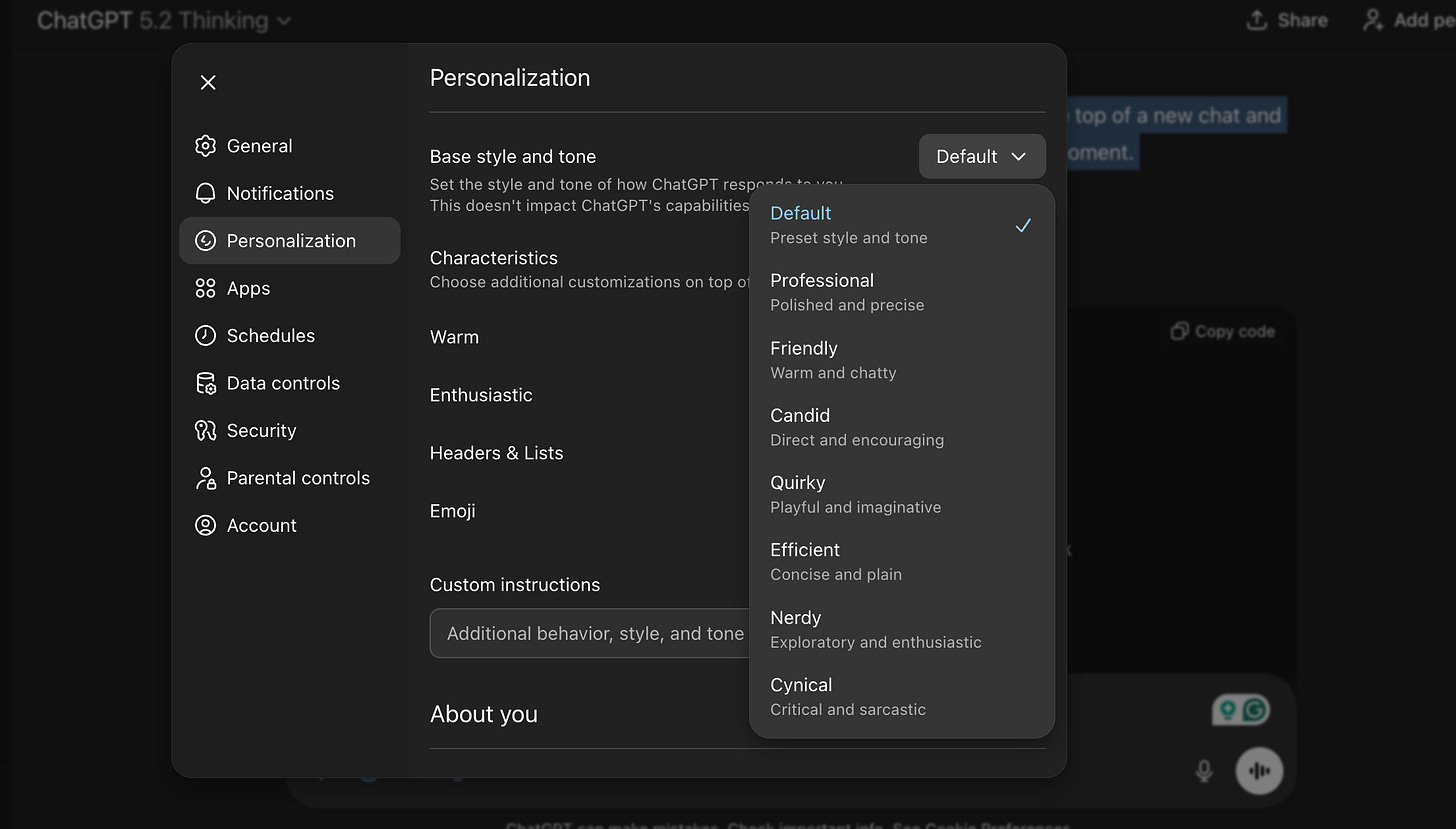Screen dimensions: 1456x829
Task: Click the Custom instructions heading
Action: pos(515,585)
